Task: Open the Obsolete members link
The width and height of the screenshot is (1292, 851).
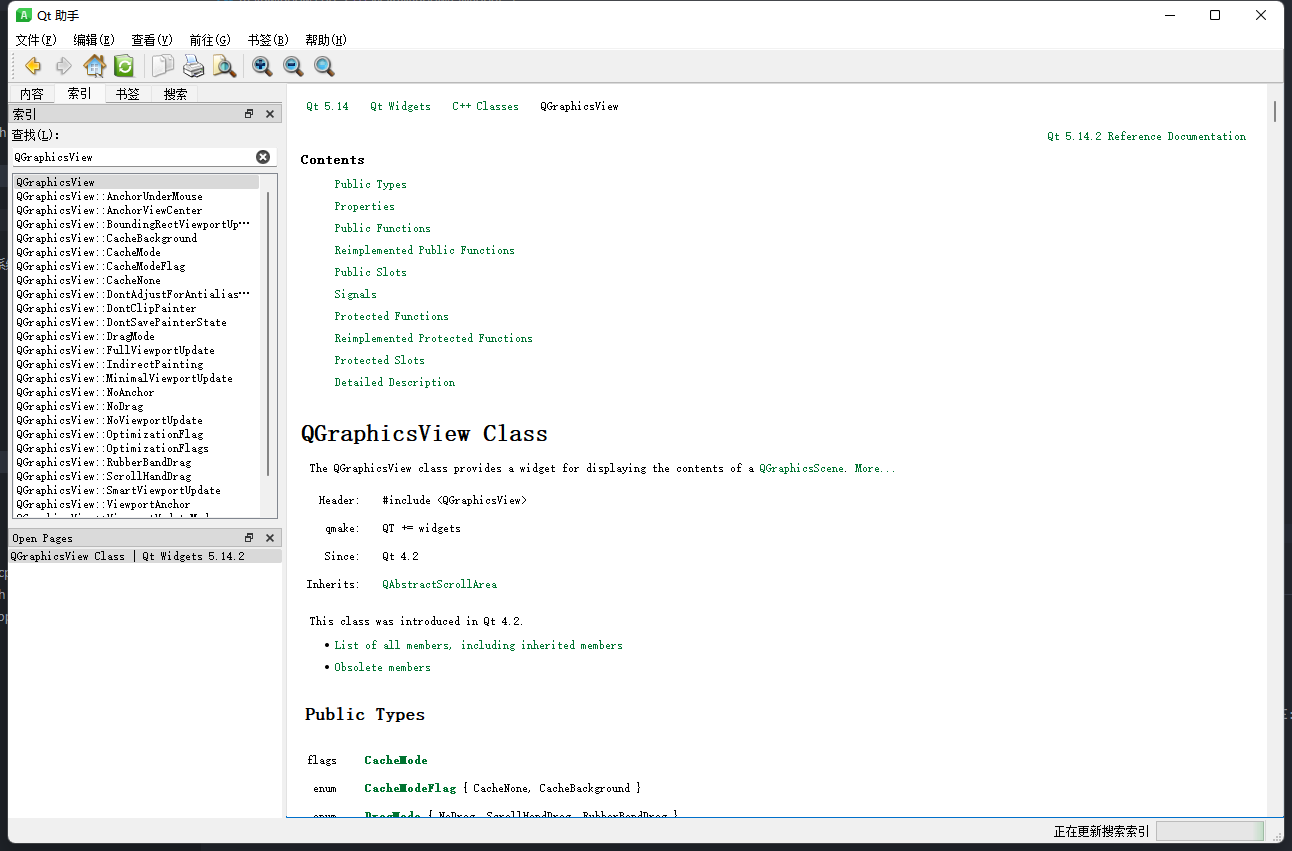Action: tap(383, 667)
